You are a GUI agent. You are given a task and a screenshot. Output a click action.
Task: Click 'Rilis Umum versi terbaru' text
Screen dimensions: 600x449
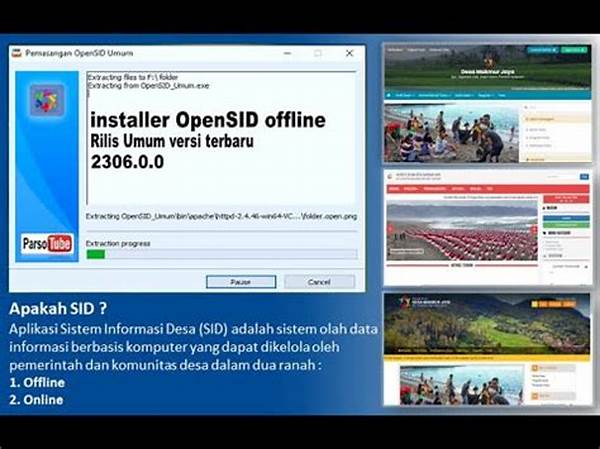[x=172, y=141]
